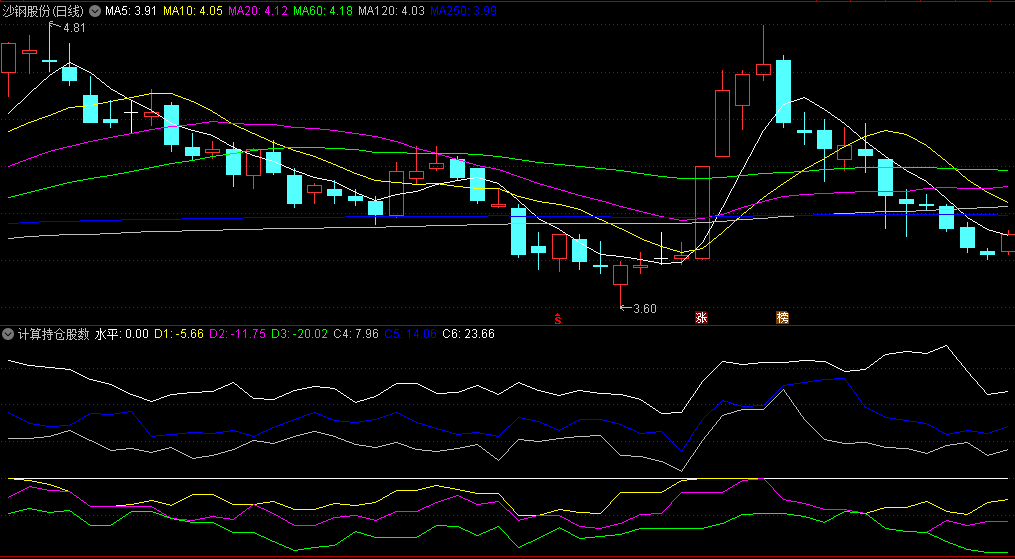Click the 3.60 low price marker

645,309
